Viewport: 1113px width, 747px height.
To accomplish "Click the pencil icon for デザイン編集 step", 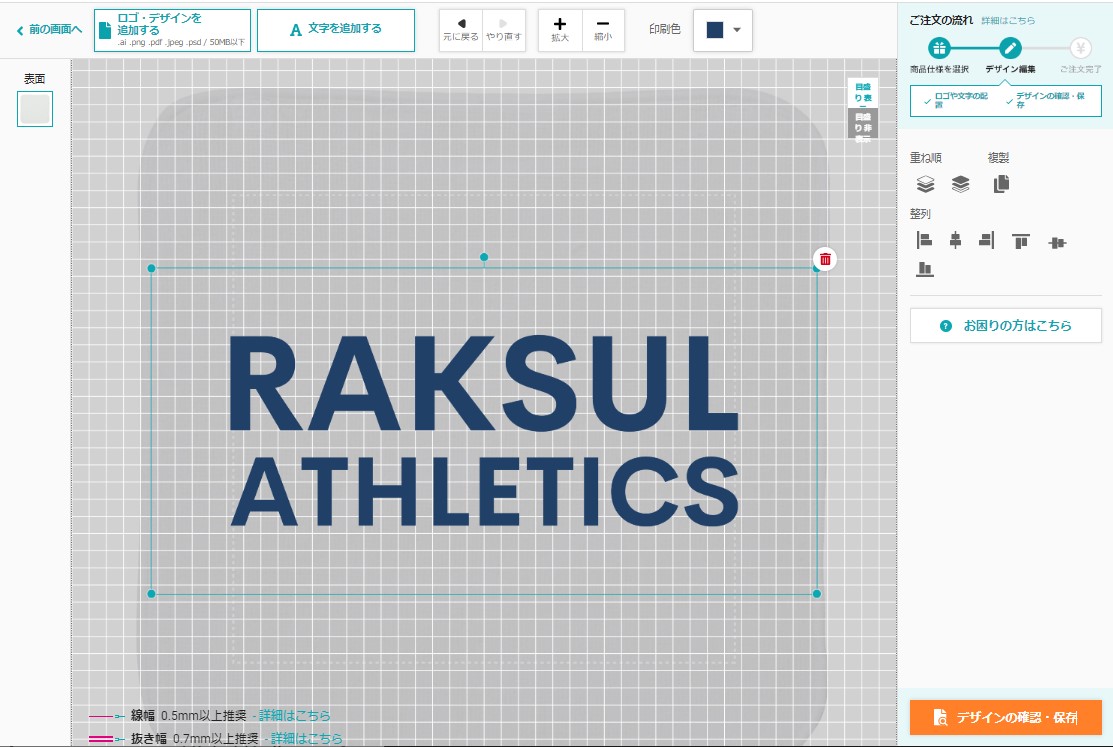I will point(1009,48).
